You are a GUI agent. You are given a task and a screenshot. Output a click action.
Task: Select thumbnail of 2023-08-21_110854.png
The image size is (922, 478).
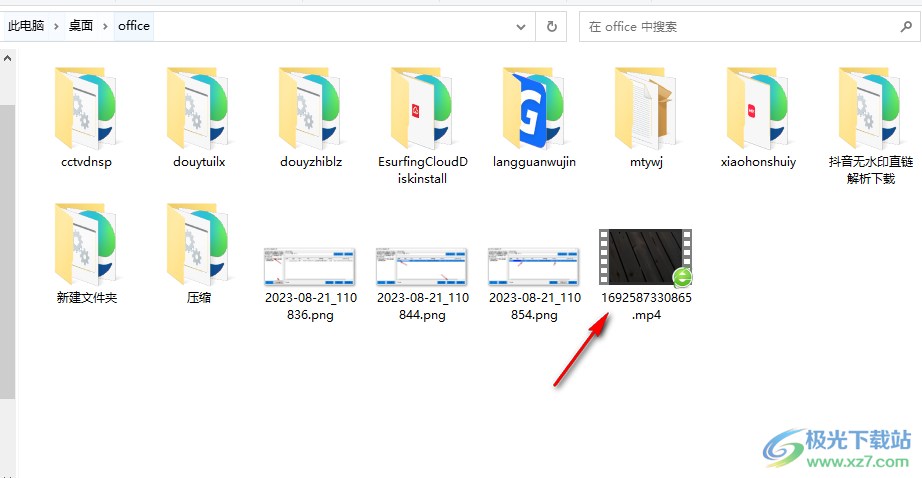(x=534, y=266)
